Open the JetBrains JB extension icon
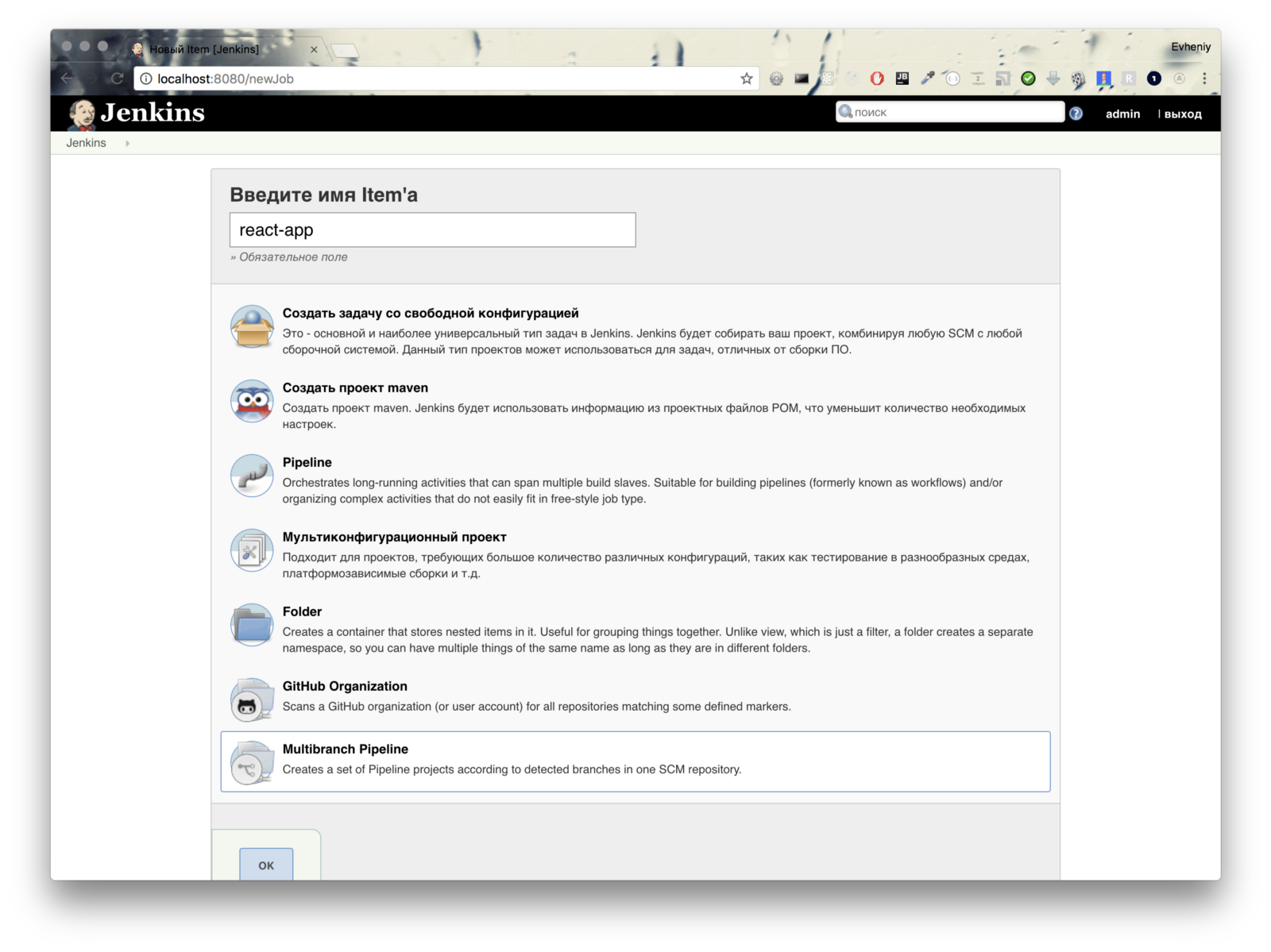Image resolution: width=1271 pixels, height=952 pixels. pyautogui.click(x=902, y=79)
